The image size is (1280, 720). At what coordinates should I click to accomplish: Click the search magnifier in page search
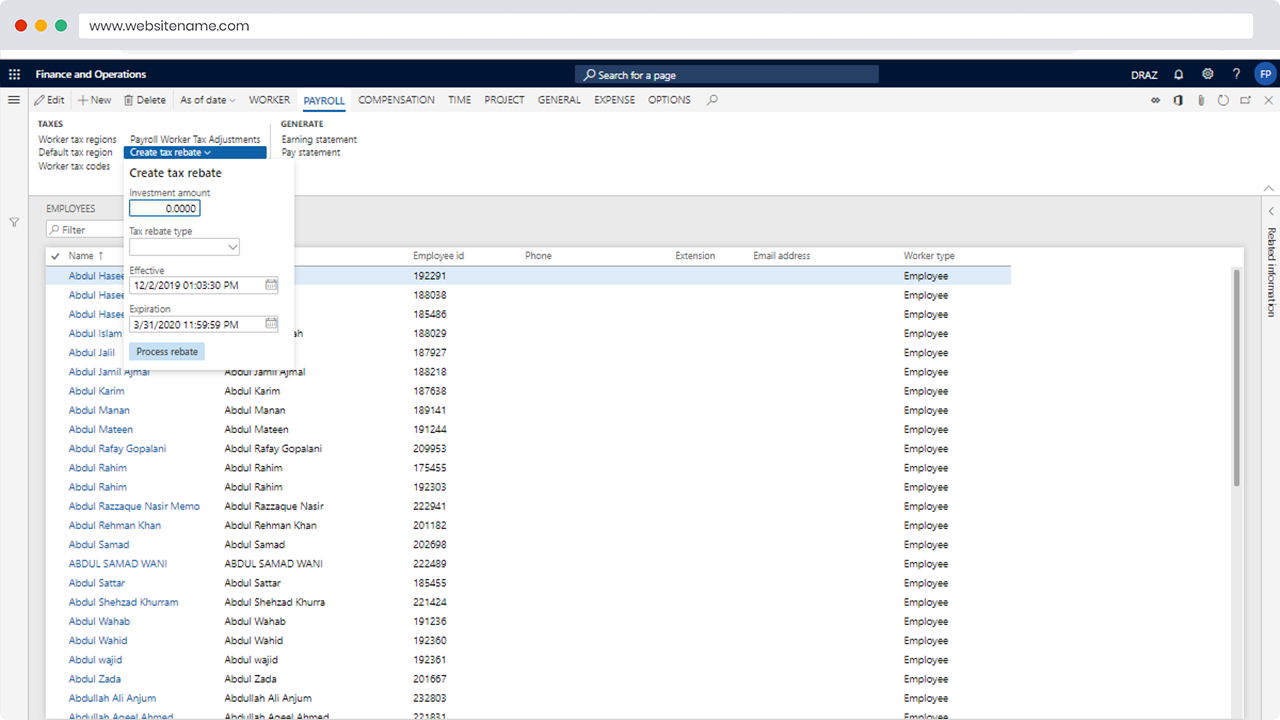590,75
